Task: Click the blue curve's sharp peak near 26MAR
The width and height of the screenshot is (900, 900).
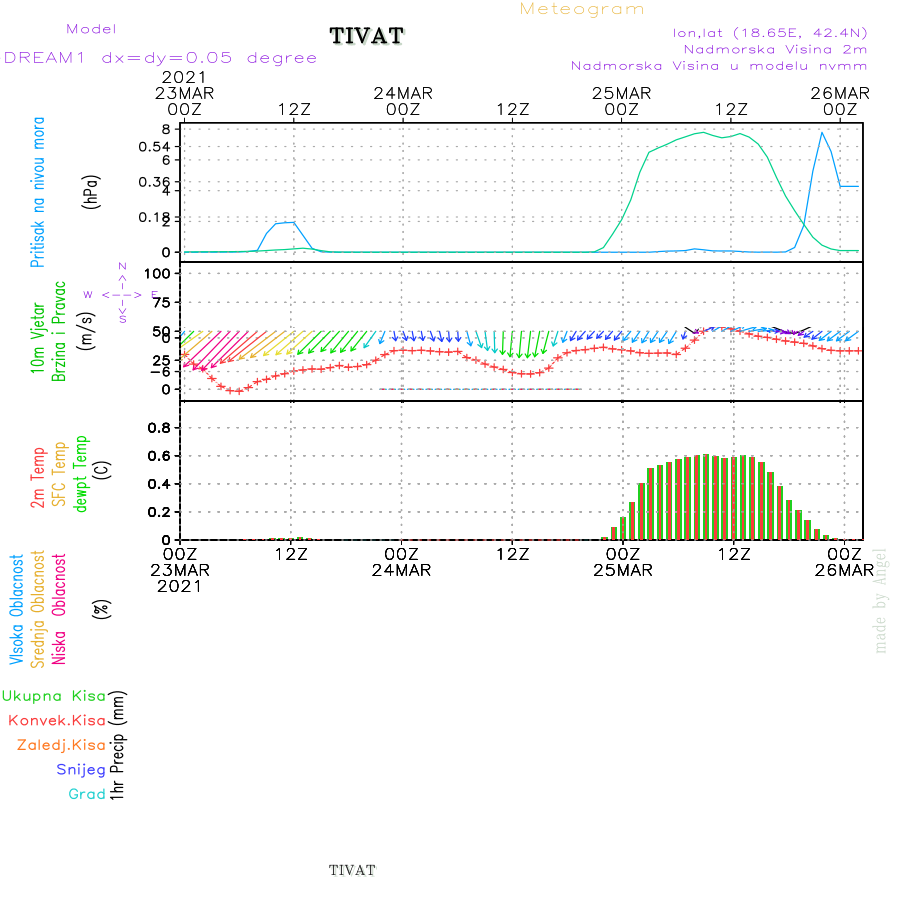Action: click(x=822, y=133)
